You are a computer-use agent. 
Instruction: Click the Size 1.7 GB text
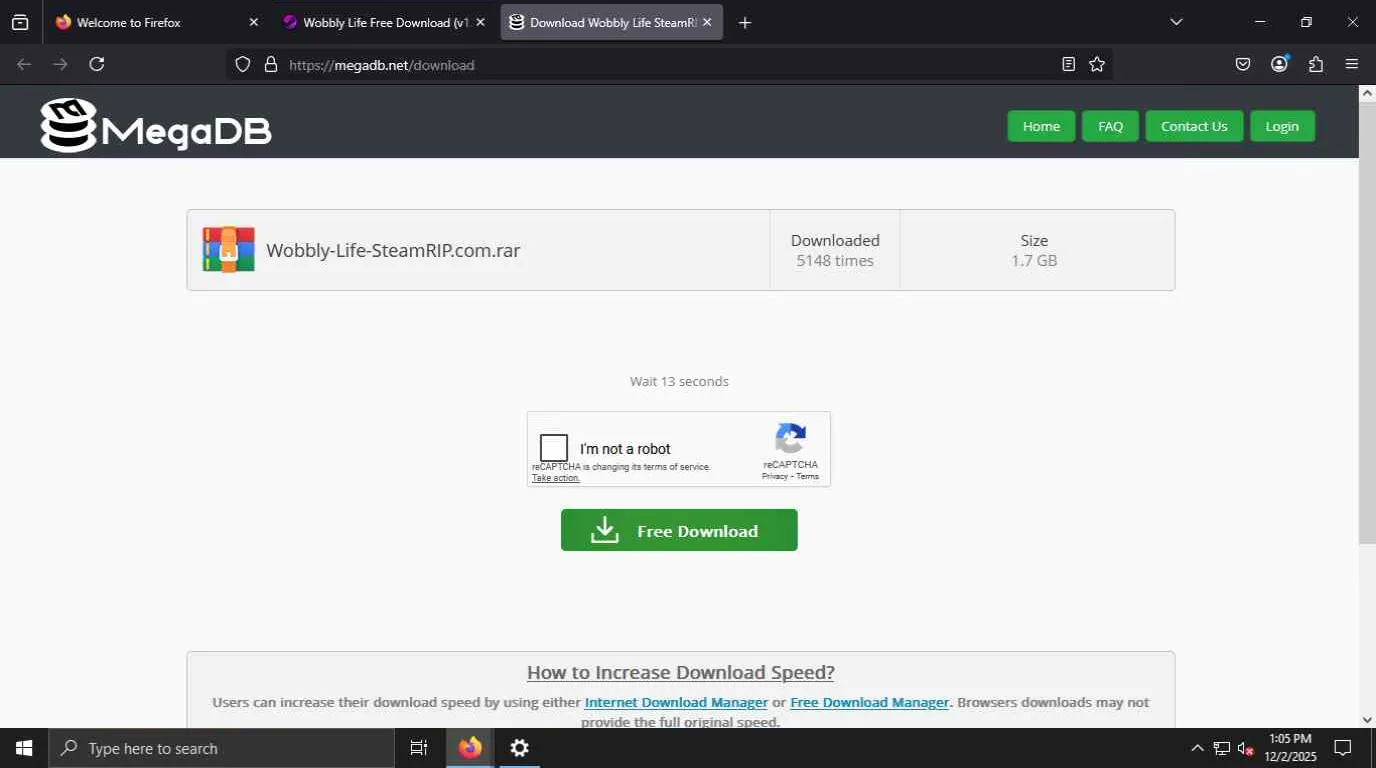(x=1034, y=250)
